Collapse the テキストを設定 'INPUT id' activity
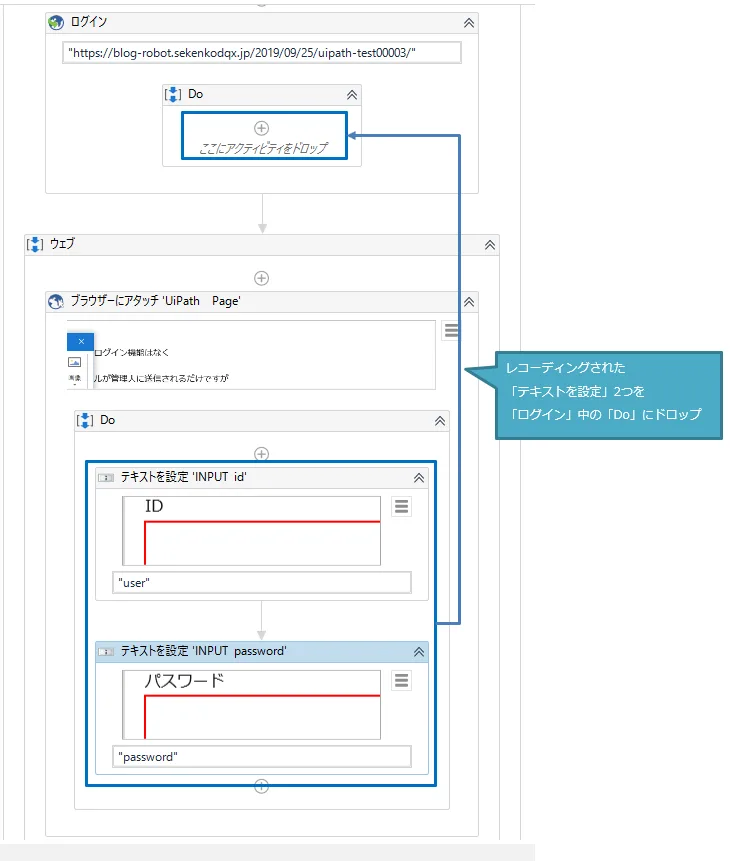This screenshot has height=861, width=737. [419, 478]
